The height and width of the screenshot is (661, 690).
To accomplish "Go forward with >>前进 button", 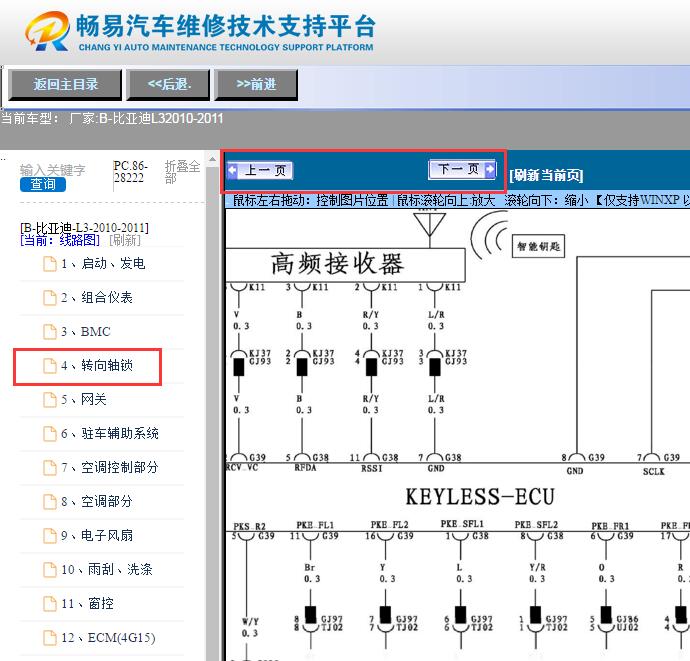I will 256,84.
